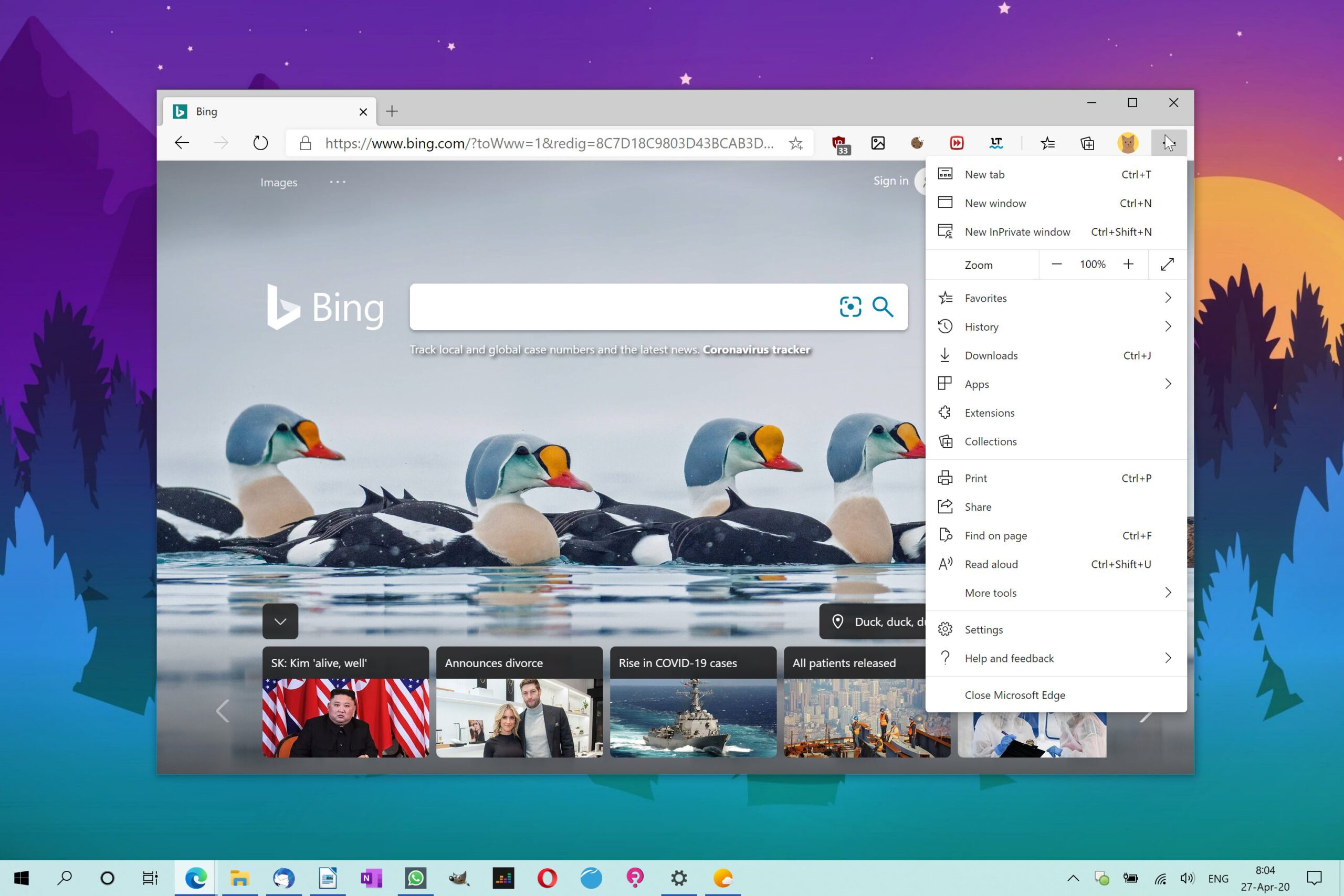Screen dimensions: 1344x896
Task: Expand the Favorites submenu
Action: (1056, 298)
